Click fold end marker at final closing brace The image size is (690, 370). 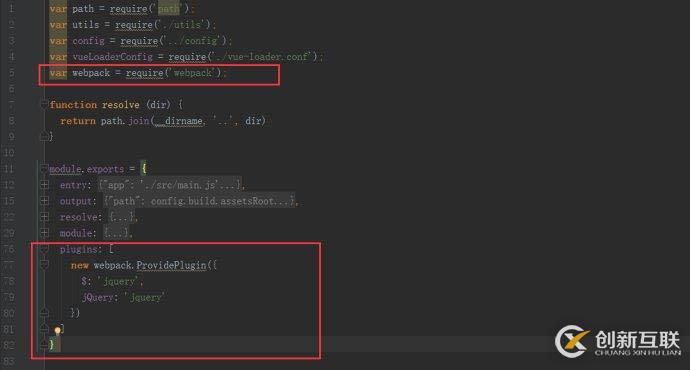[44, 345]
